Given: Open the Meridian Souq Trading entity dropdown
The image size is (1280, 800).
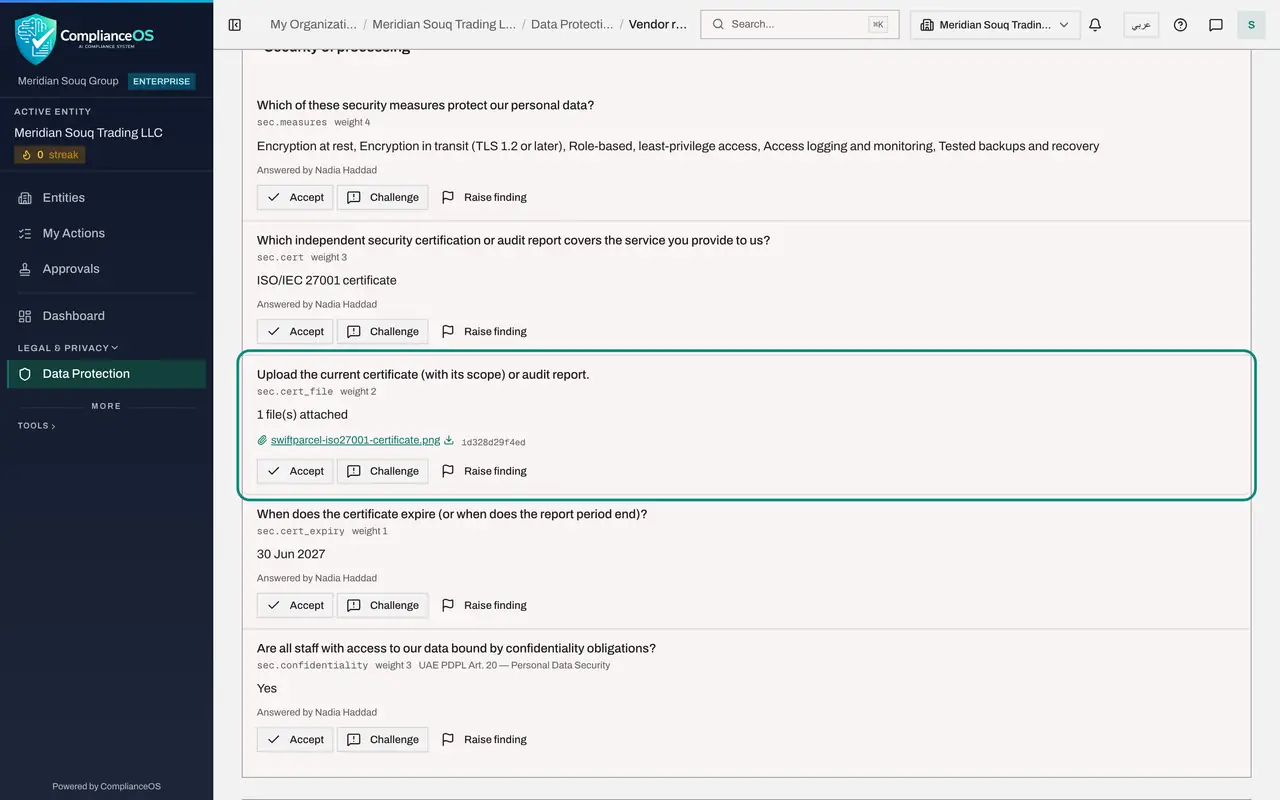Looking at the screenshot, I should (995, 25).
